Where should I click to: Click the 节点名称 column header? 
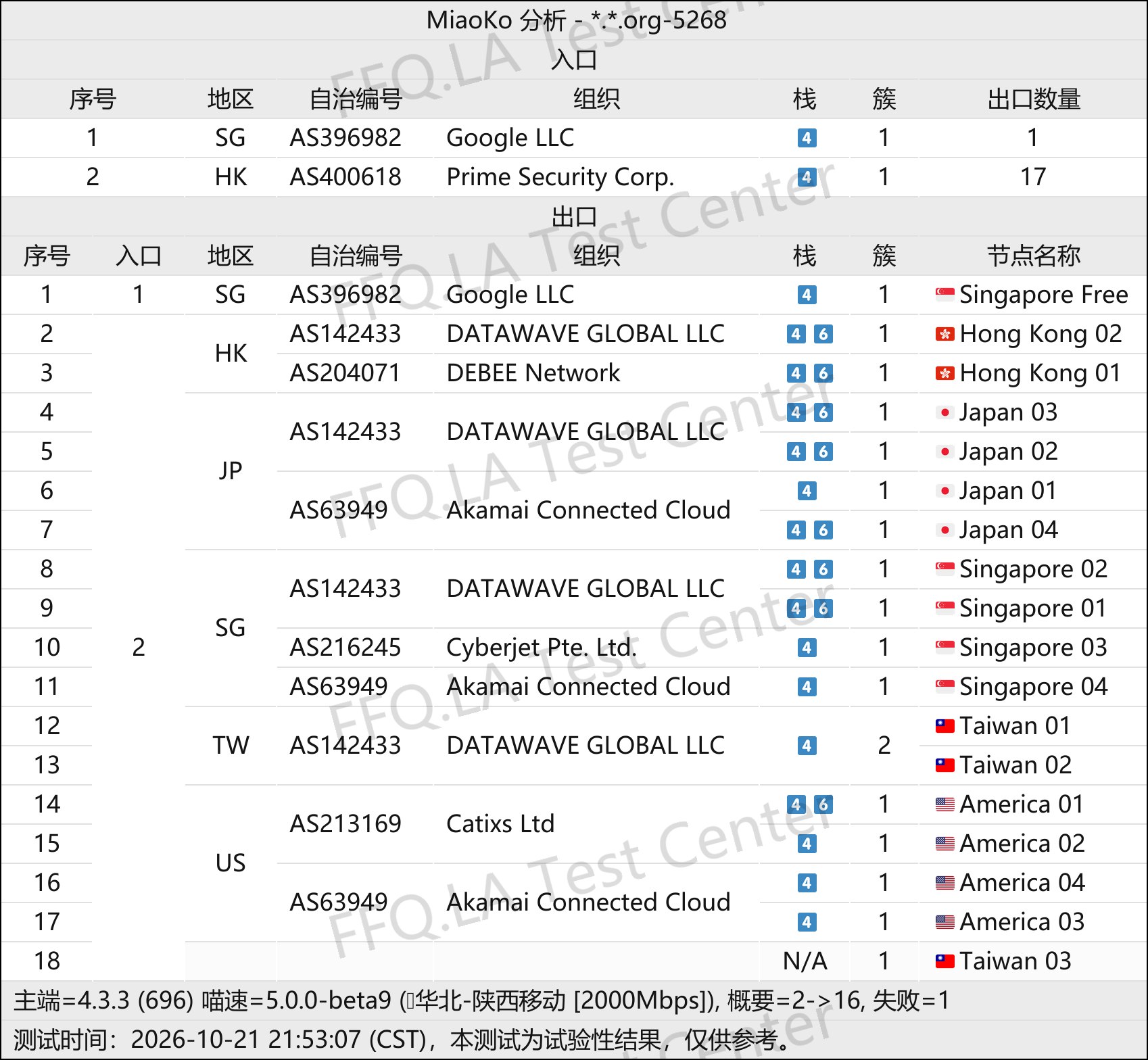coord(1033,256)
